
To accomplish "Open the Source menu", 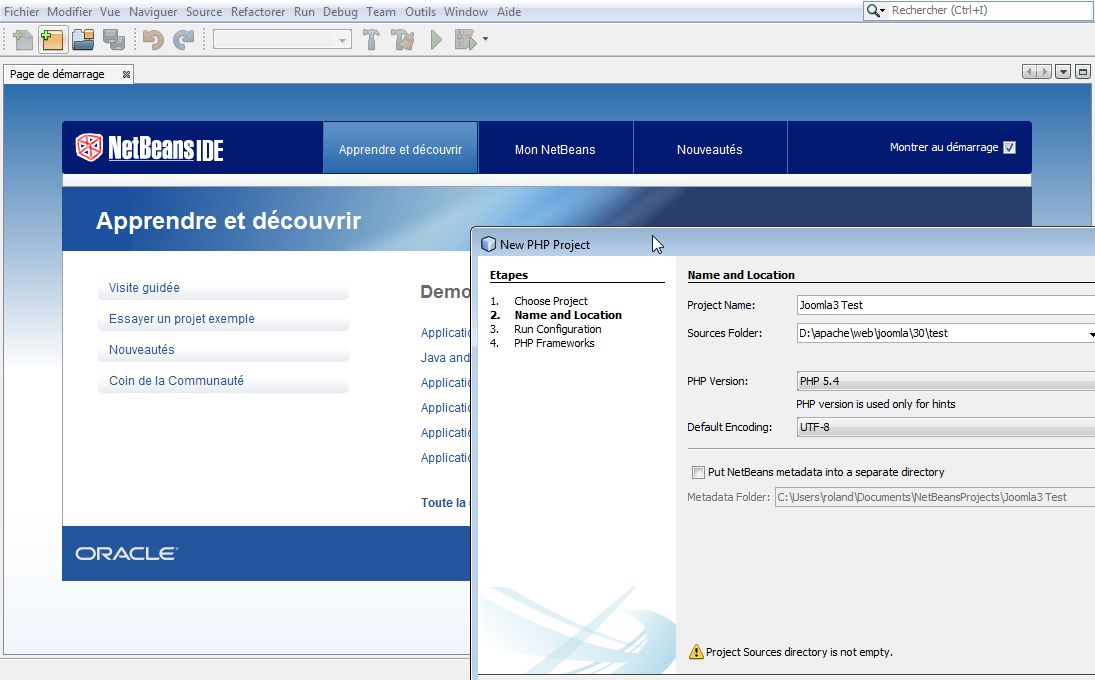I will click(x=204, y=12).
